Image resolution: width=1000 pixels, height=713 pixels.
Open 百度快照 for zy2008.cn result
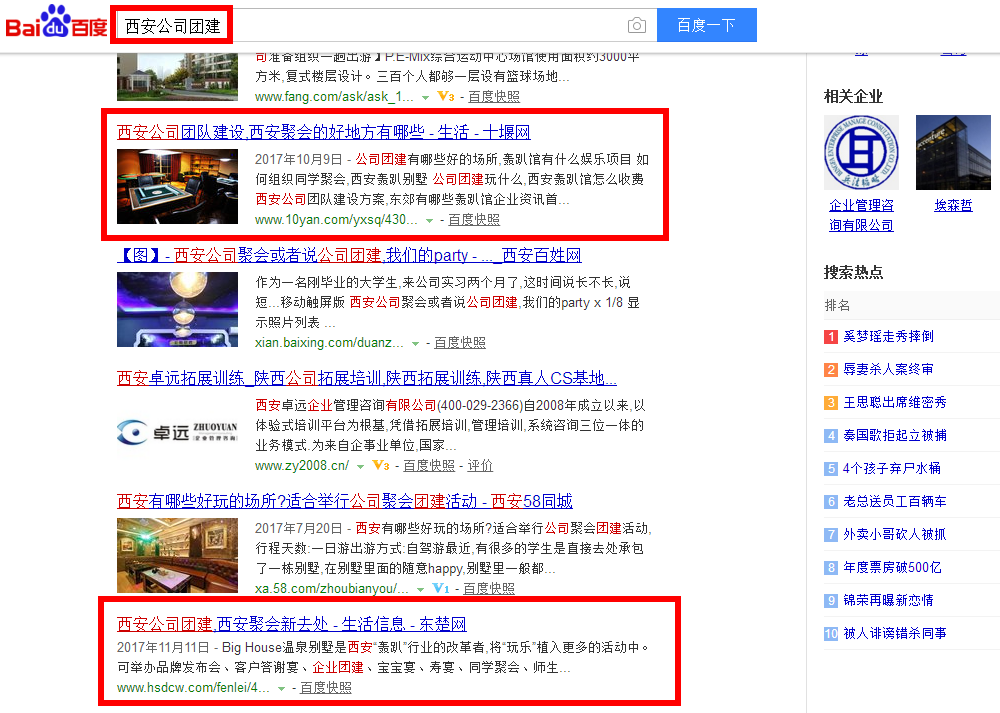[x=429, y=466]
